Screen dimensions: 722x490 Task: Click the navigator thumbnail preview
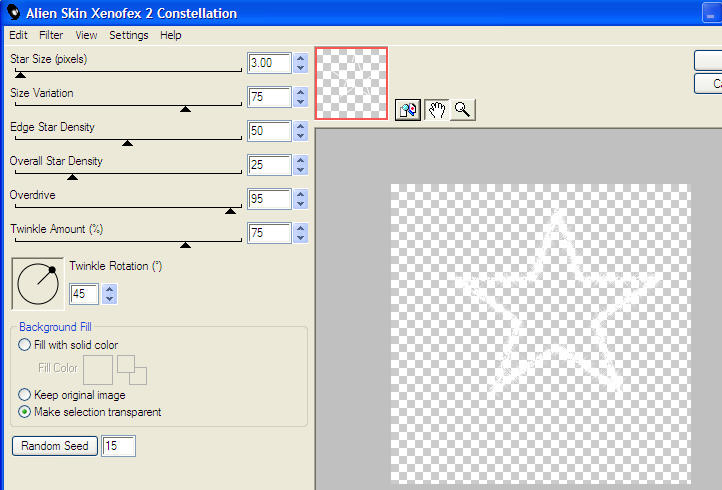[351, 83]
